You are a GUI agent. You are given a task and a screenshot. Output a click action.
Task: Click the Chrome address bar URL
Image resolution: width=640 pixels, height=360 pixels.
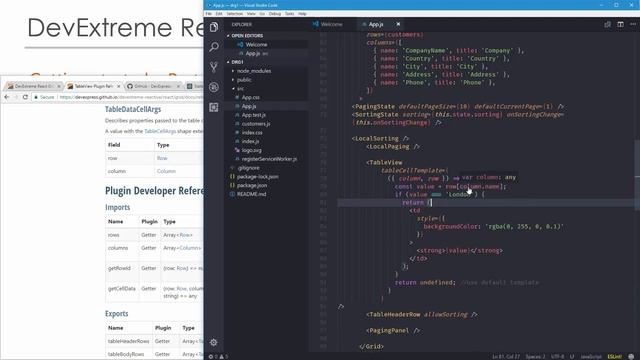coord(131,97)
